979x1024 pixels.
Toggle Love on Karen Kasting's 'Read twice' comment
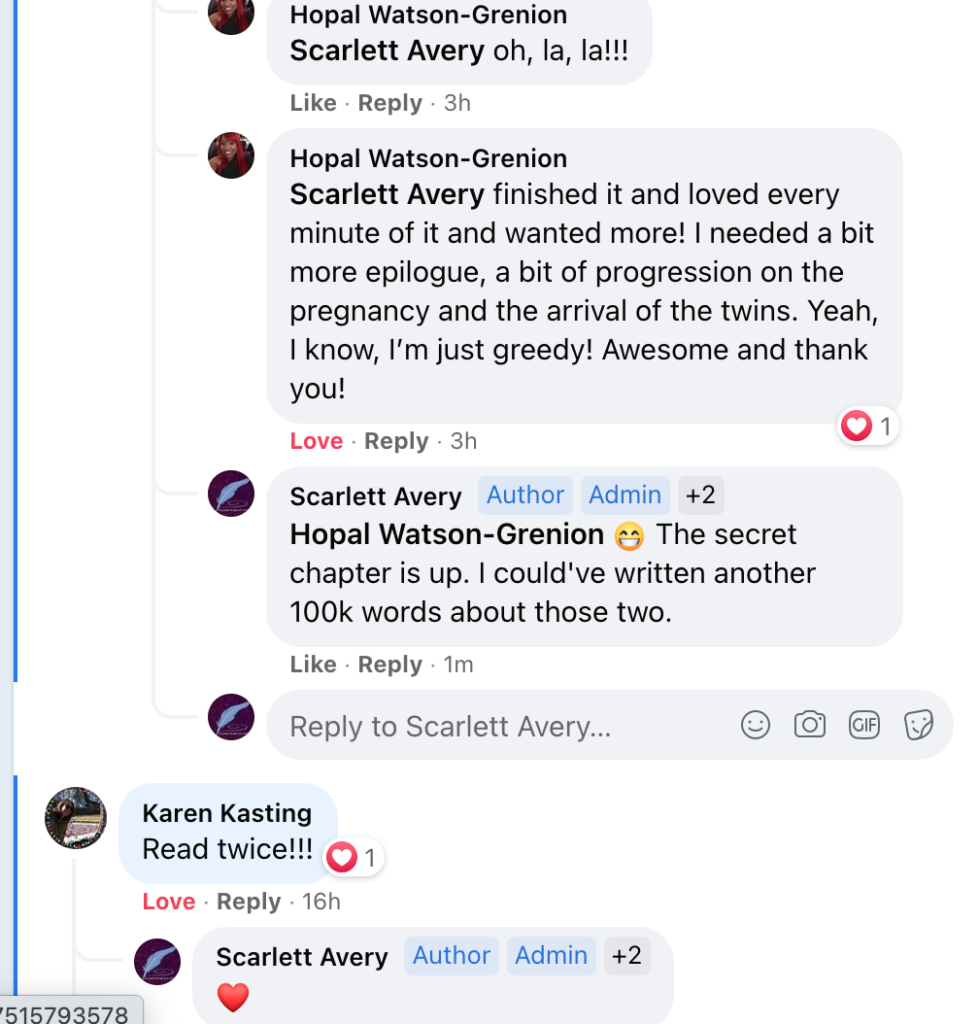pos(168,901)
